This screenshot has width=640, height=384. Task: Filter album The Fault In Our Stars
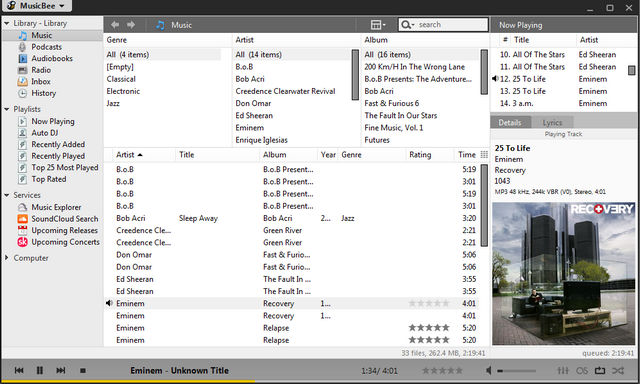click(401, 115)
